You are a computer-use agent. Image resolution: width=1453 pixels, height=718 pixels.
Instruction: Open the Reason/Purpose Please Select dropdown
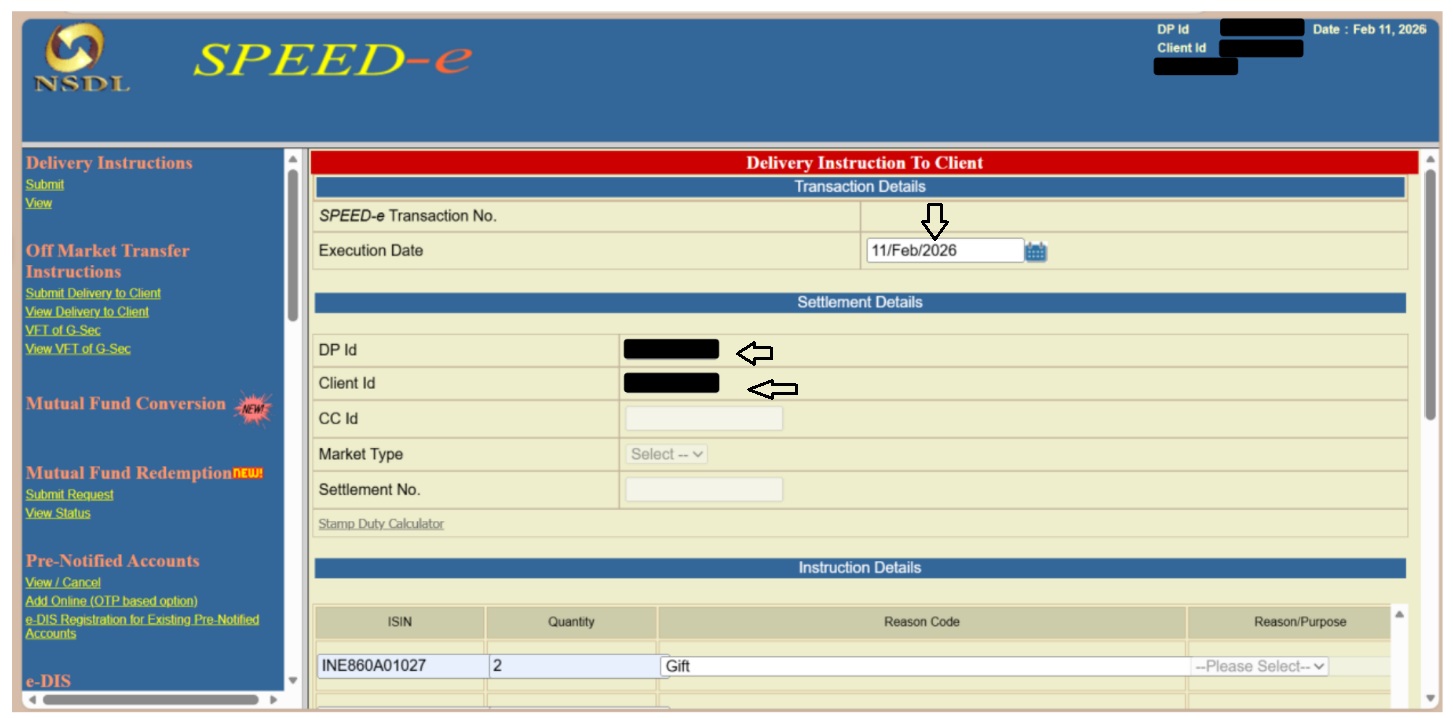[1260, 666]
